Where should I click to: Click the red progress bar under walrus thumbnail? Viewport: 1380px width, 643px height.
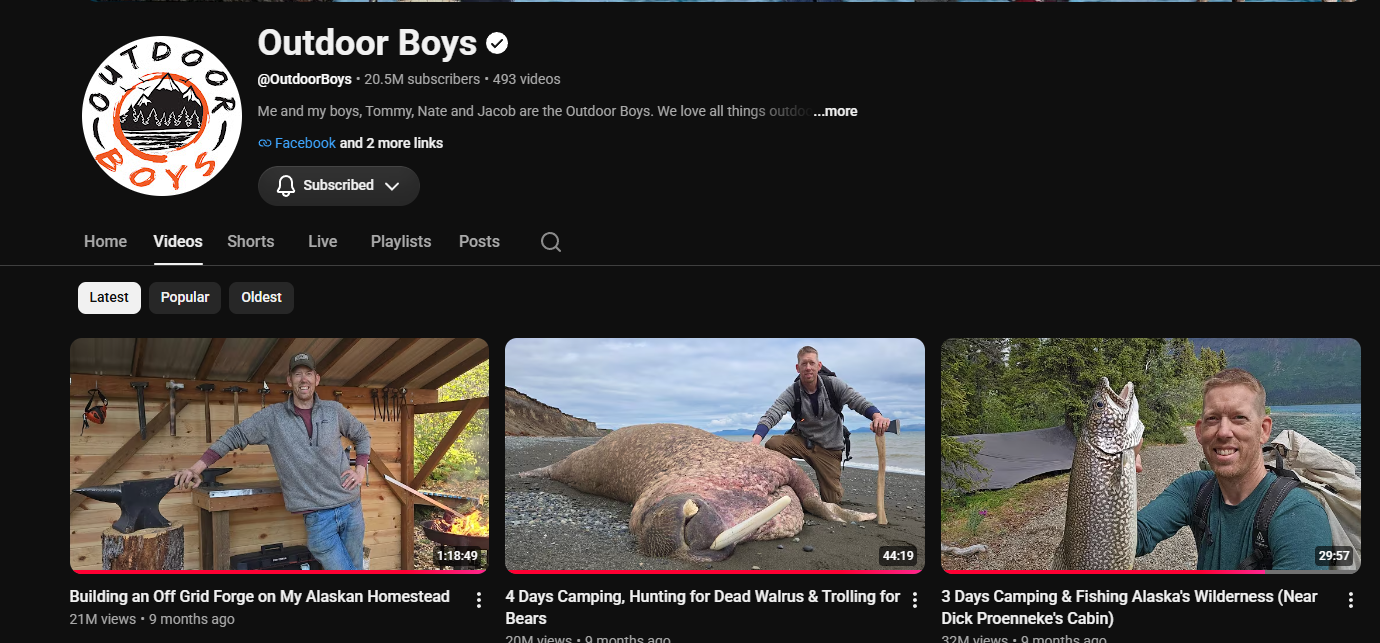point(715,571)
